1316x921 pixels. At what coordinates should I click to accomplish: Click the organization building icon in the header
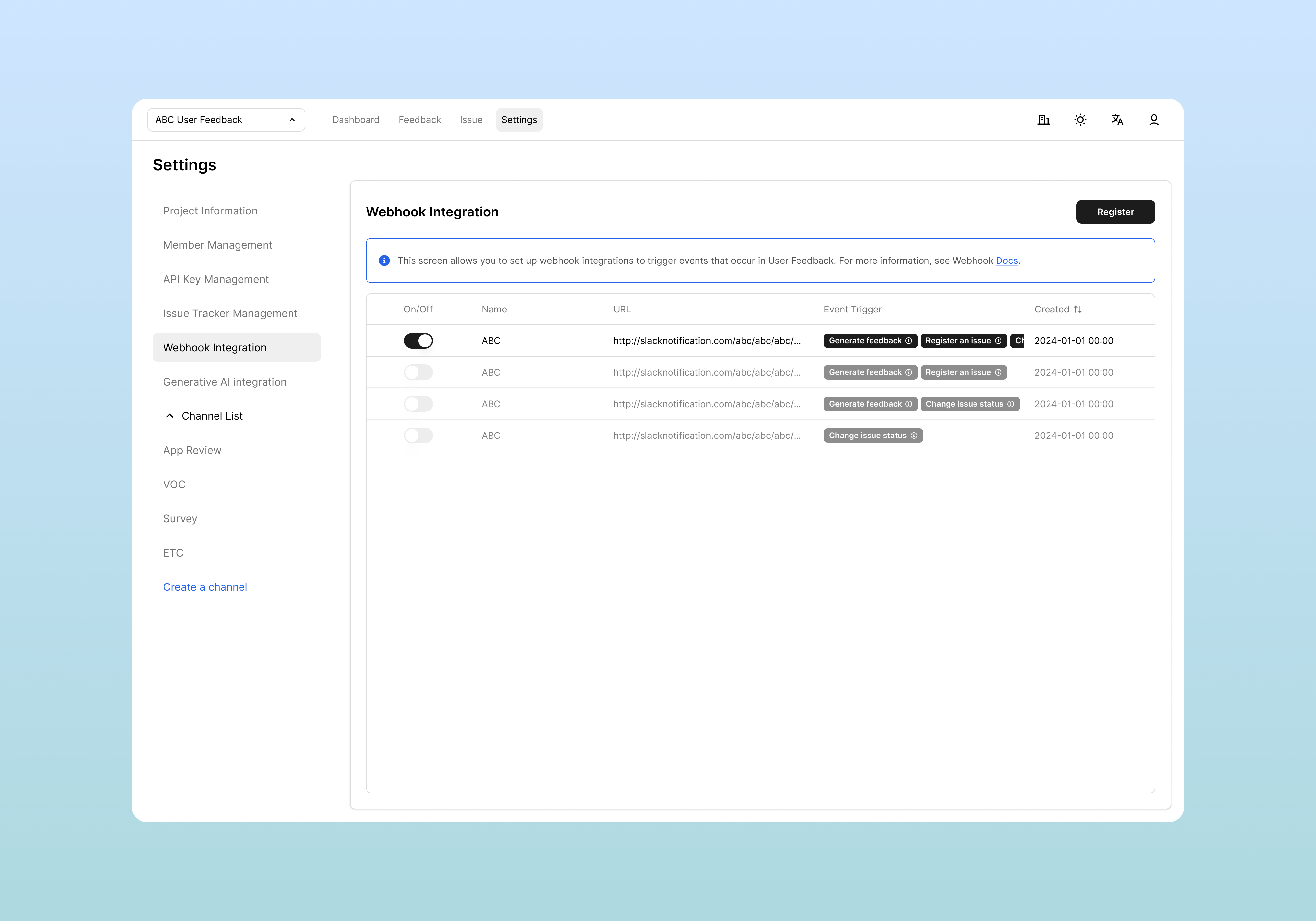(1043, 120)
